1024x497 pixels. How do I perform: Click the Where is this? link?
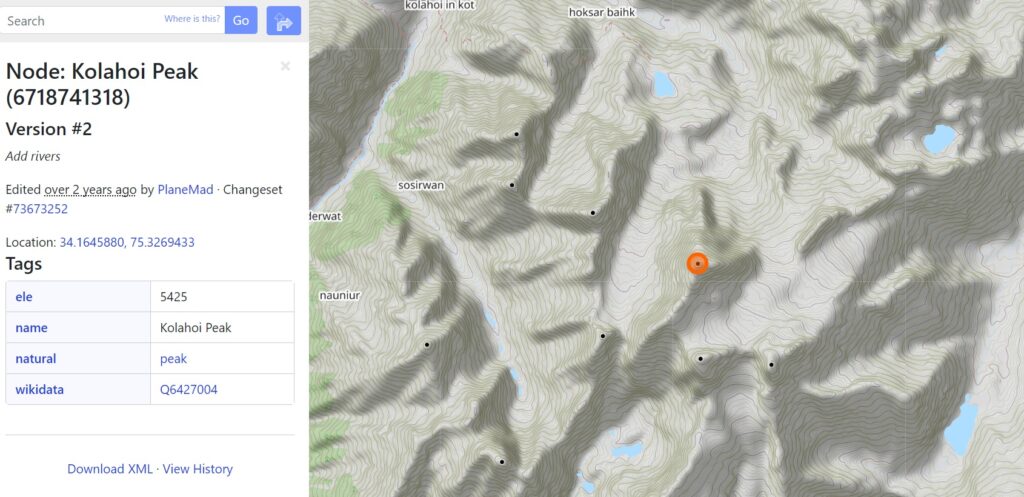tap(192, 19)
